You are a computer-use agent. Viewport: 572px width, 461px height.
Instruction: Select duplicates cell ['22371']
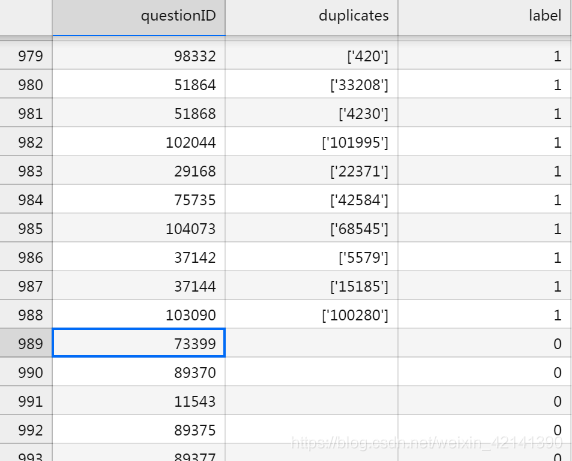pyautogui.click(x=312, y=171)
